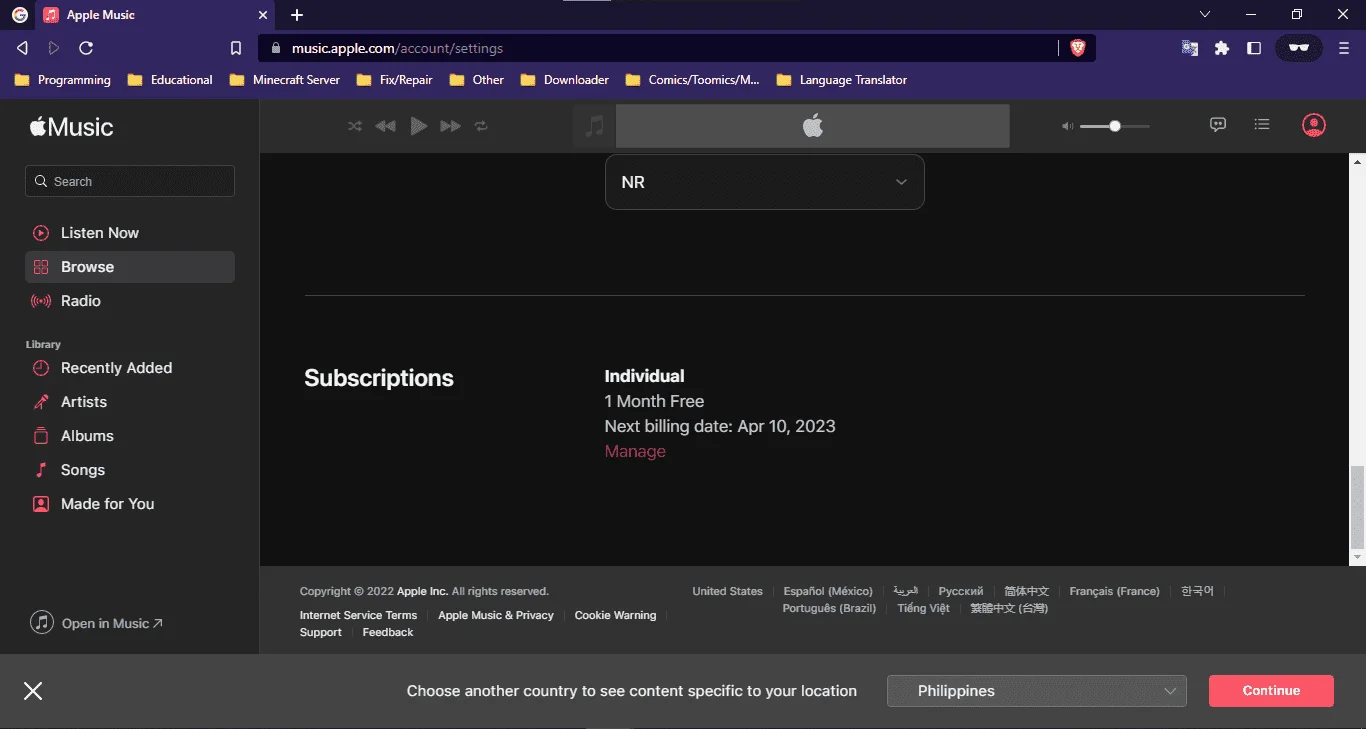Viewport: 1366px width, 729px height.
Task: Open the browser main menu
Action: pyautogui.click(x=1344, y=48)
